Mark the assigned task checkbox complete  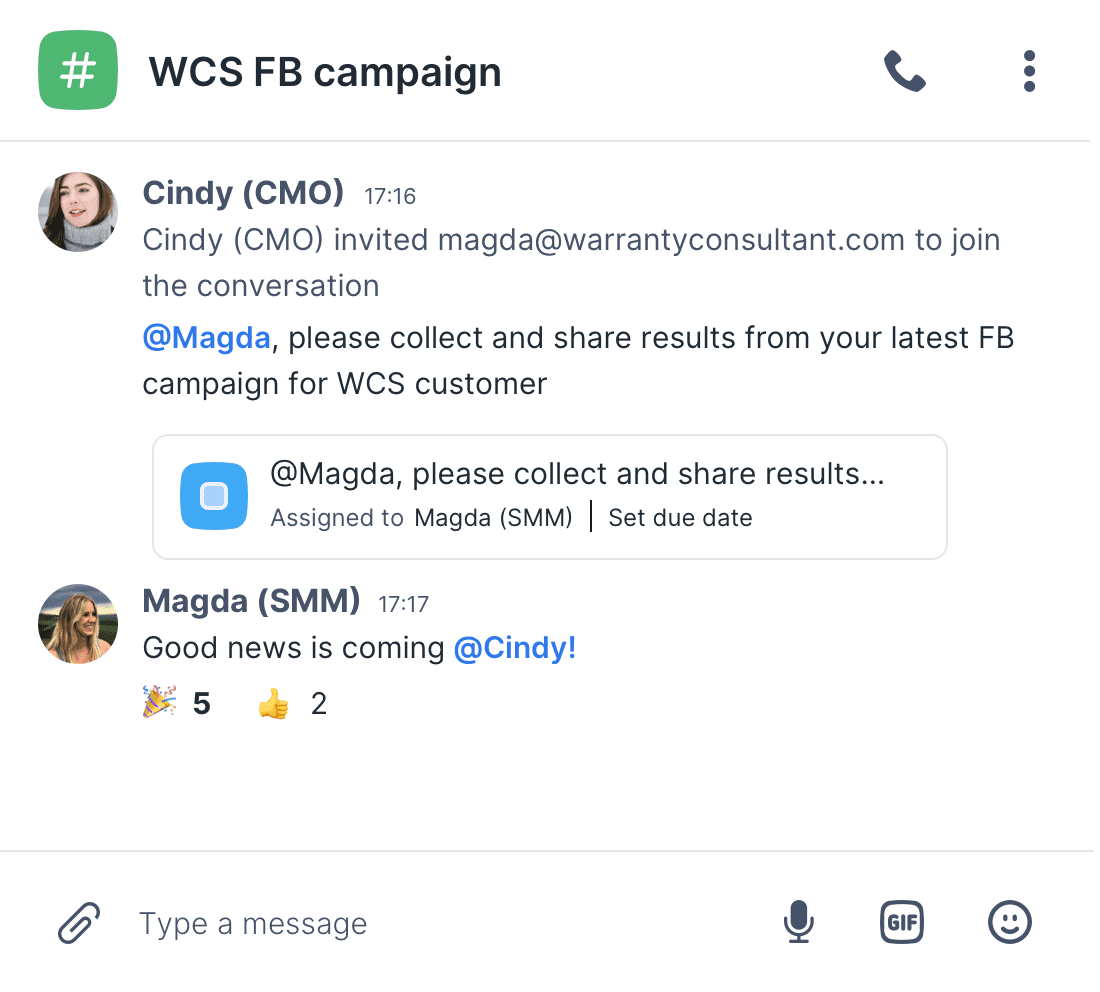point(214,496)
